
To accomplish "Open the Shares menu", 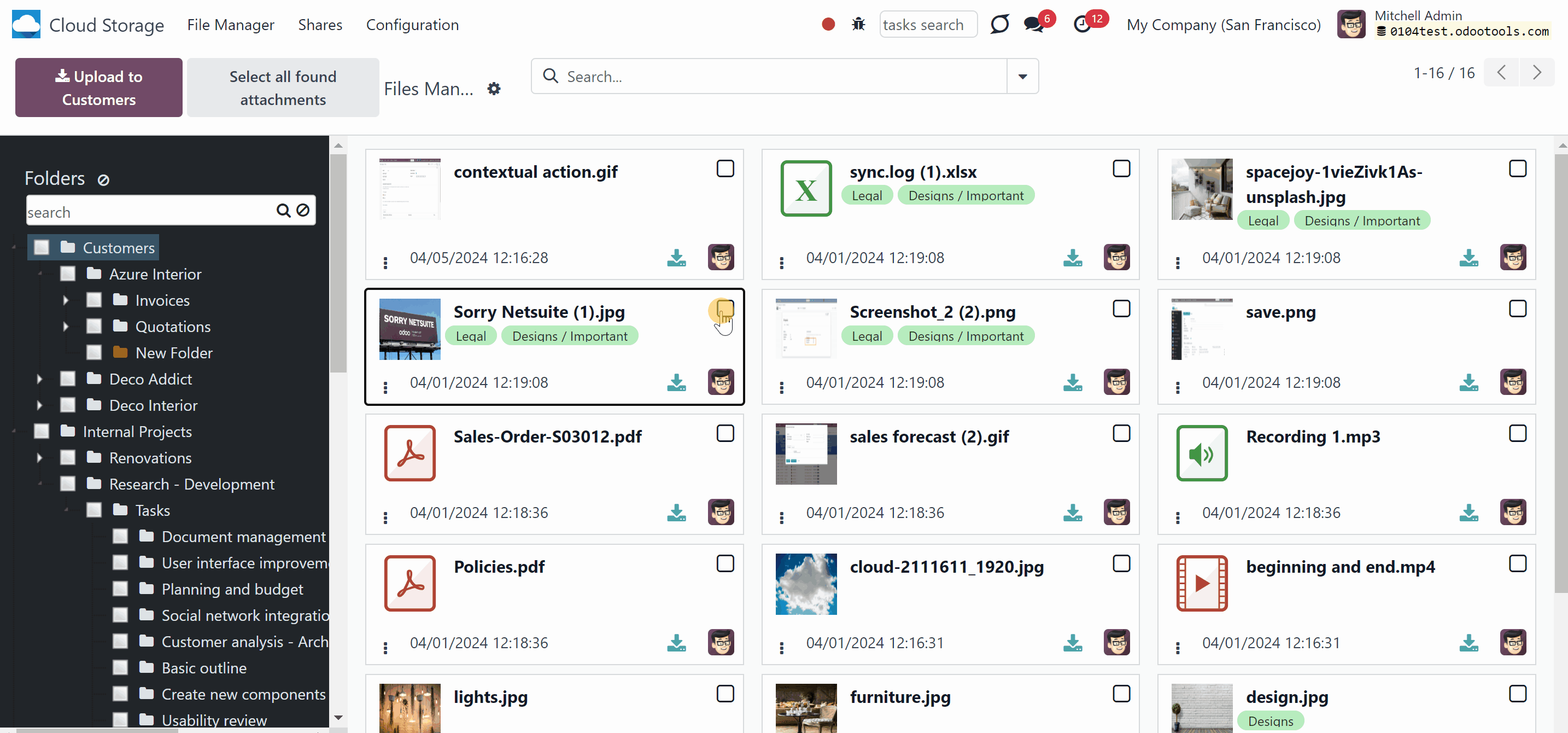I will coord(320,25).
